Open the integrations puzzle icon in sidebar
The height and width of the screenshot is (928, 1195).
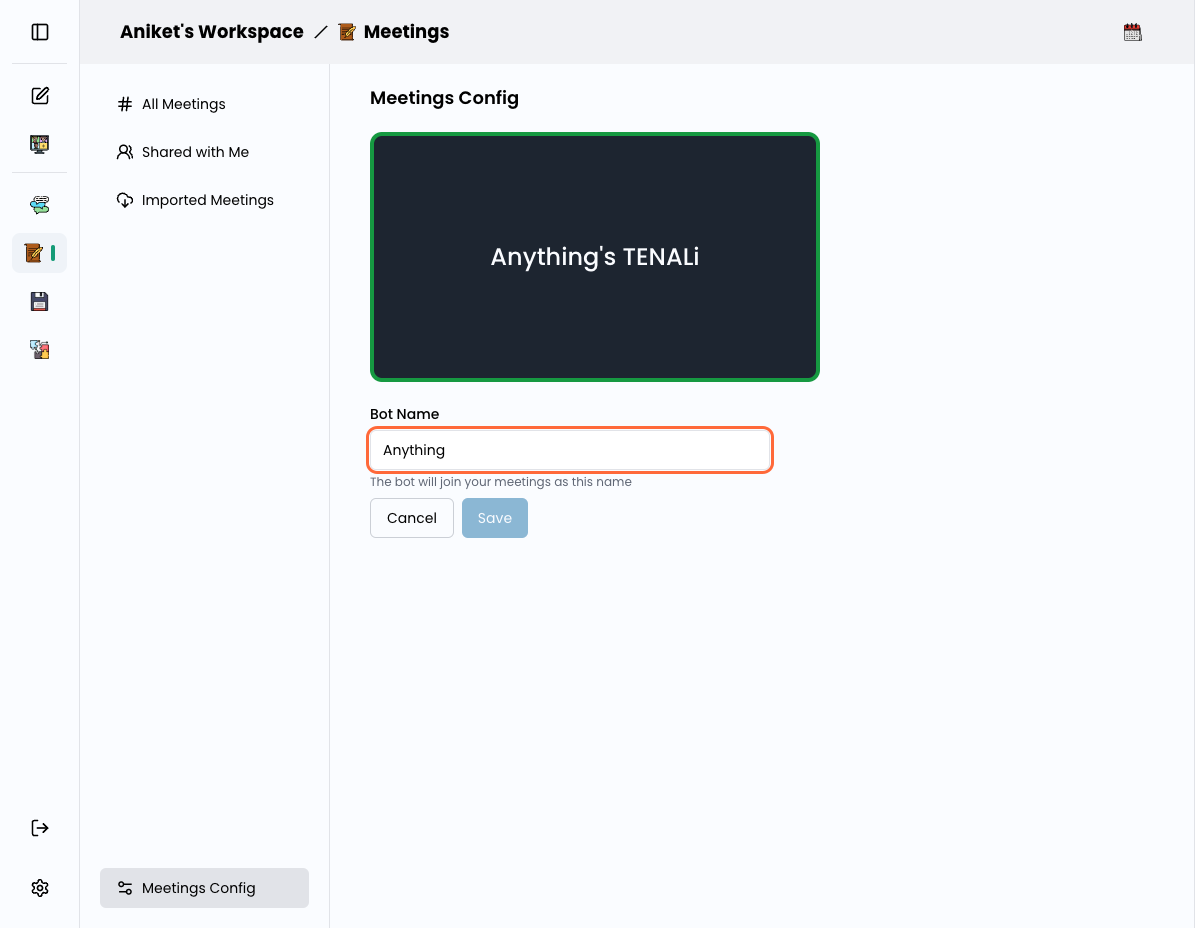coord(39,349)
